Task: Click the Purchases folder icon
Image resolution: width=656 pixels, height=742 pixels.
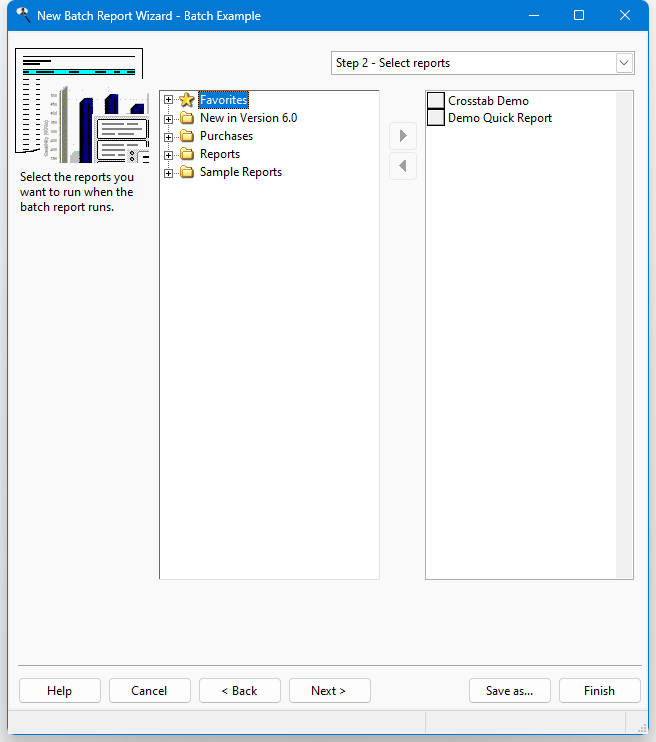Action: click(x=186, y=136)
